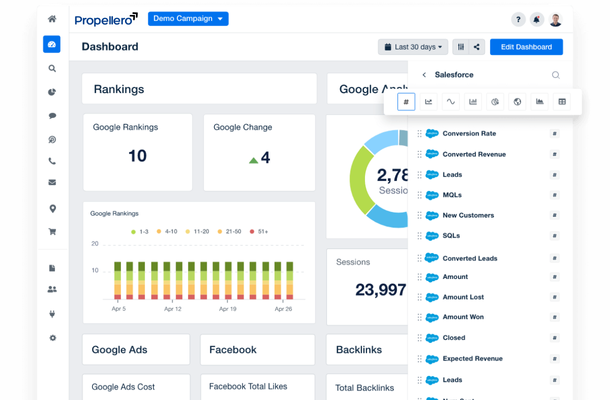Screen dimensions: 610x400
Task: Click the help question mark icon
Action: coord(518,19)
